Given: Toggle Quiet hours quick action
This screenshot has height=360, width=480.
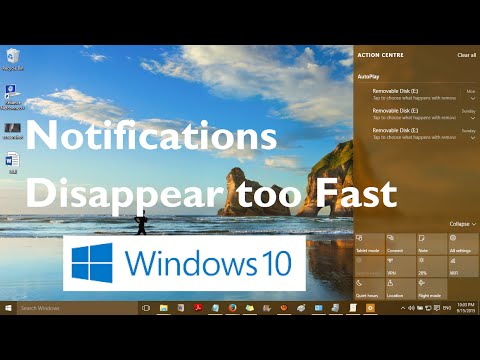Looking at the screenshot, I should coord(369,289).
